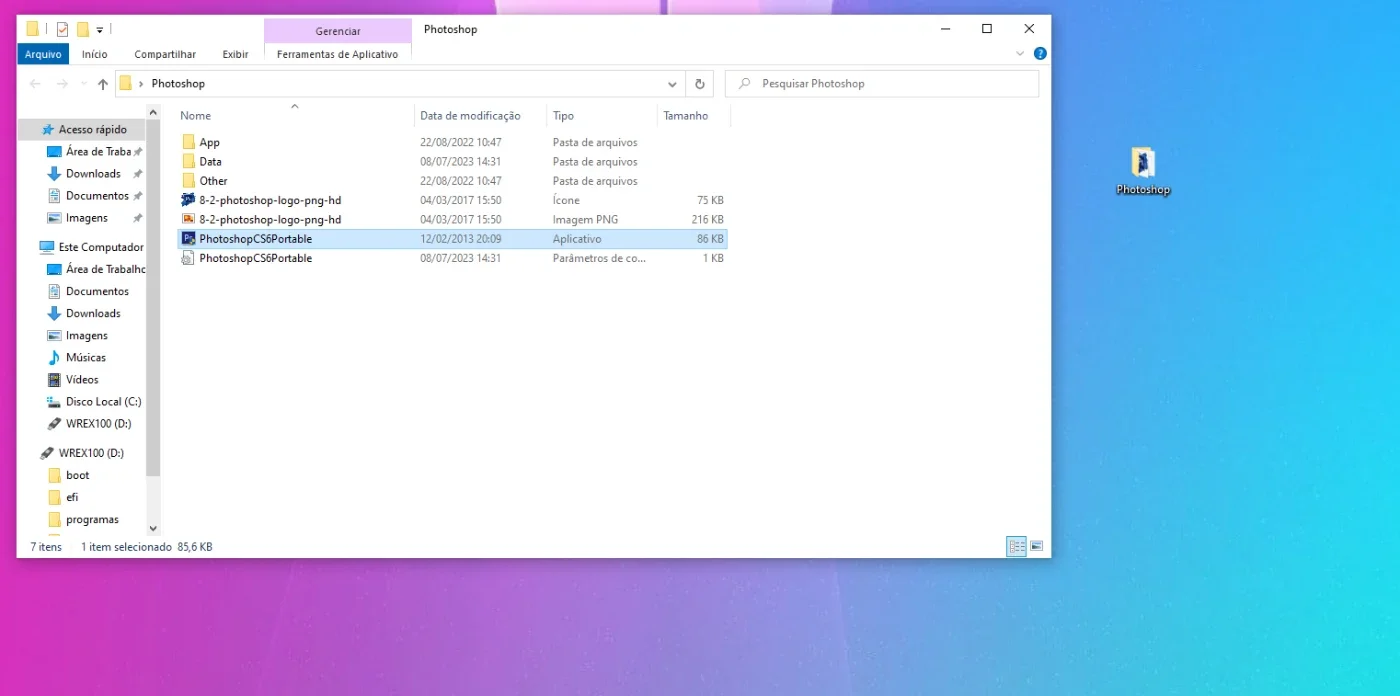Click the refresh button beside address bar
This screenshot has height=696, width=1400.
pos(700,84)
